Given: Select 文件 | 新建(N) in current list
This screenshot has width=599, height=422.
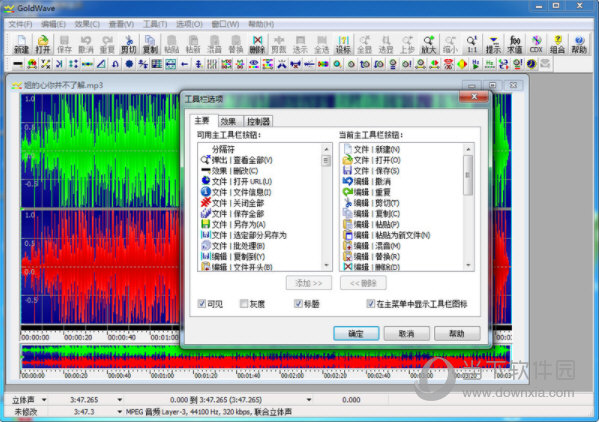Looking at the screenshot, I should 372,149.
